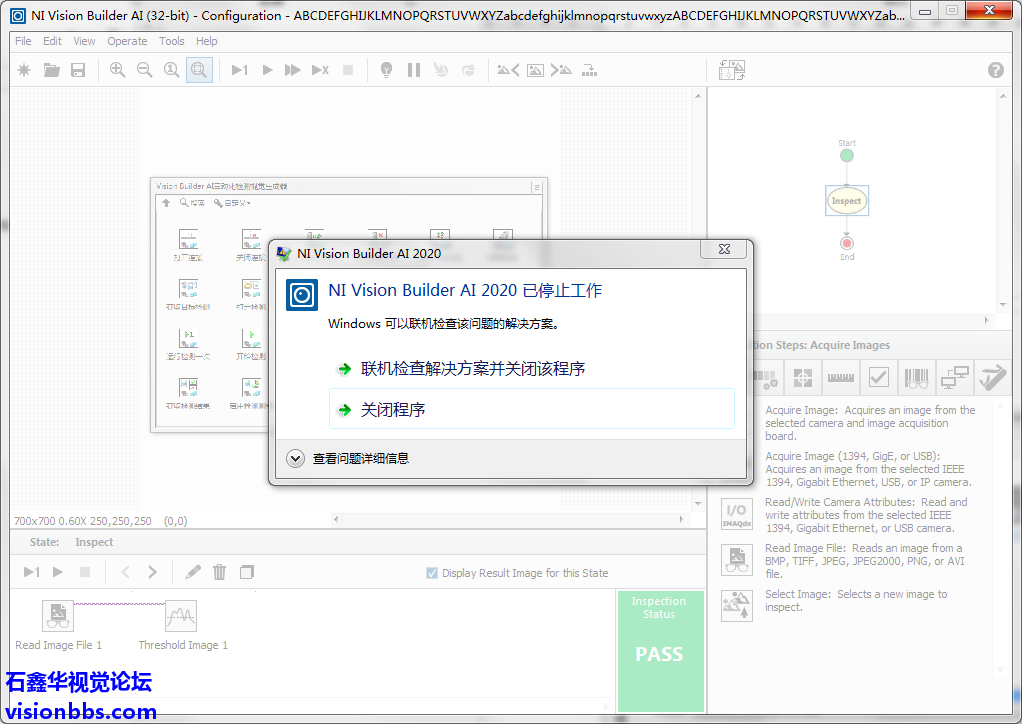This screenshot has height=724, width=1022.
Task: Click the Zoom Out magnifier icon
Action: pos(145,70)
